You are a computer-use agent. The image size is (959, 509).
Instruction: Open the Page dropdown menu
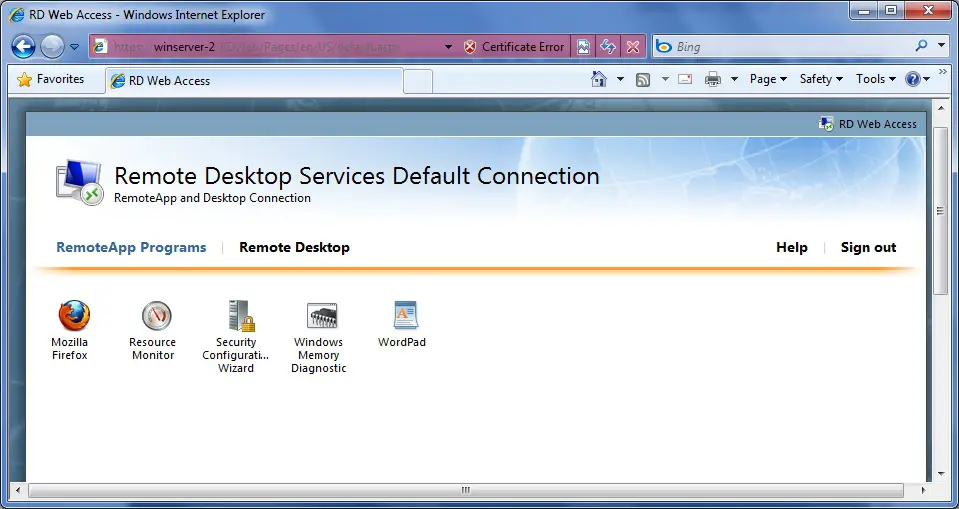[x=768, y=79]
